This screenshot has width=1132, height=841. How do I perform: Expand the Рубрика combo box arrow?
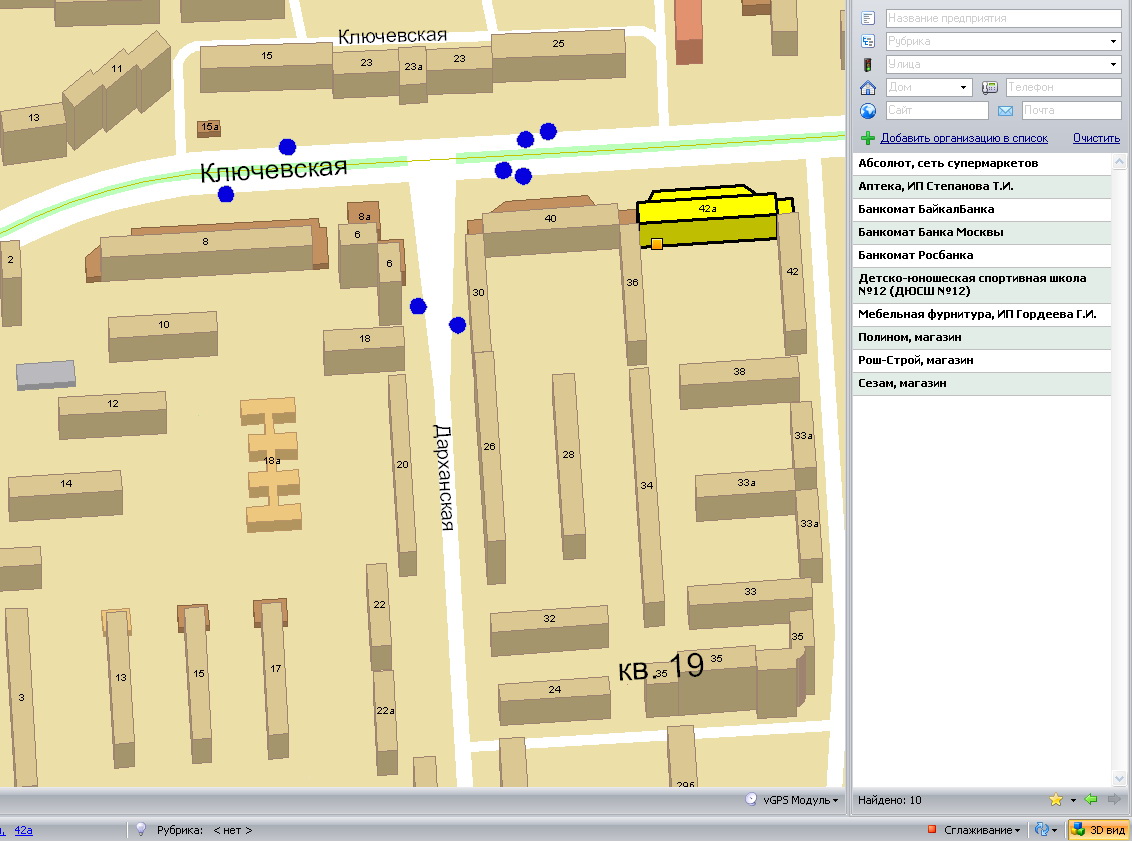[1113, 42]
